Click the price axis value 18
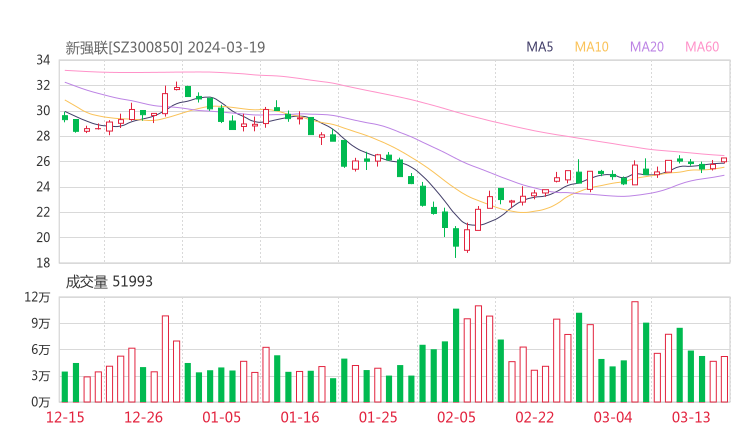The image size is (740, 440). (x=43, y=263)
